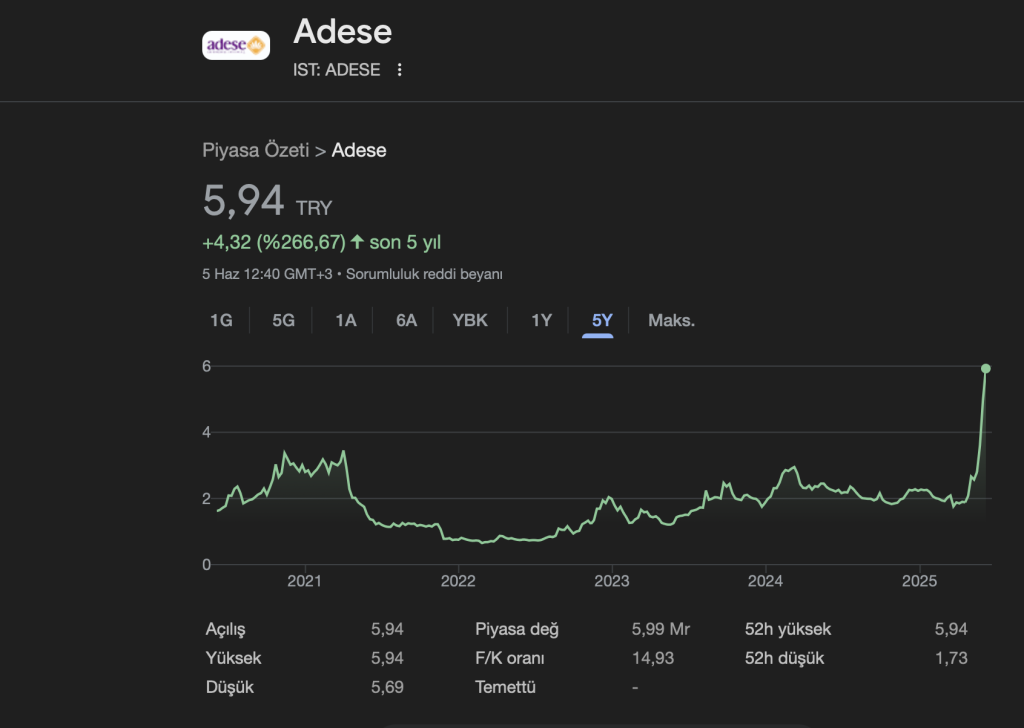Click the 2022 label on the chart axis
Screen dimensions: 1024x728
(x=458, y=581)
